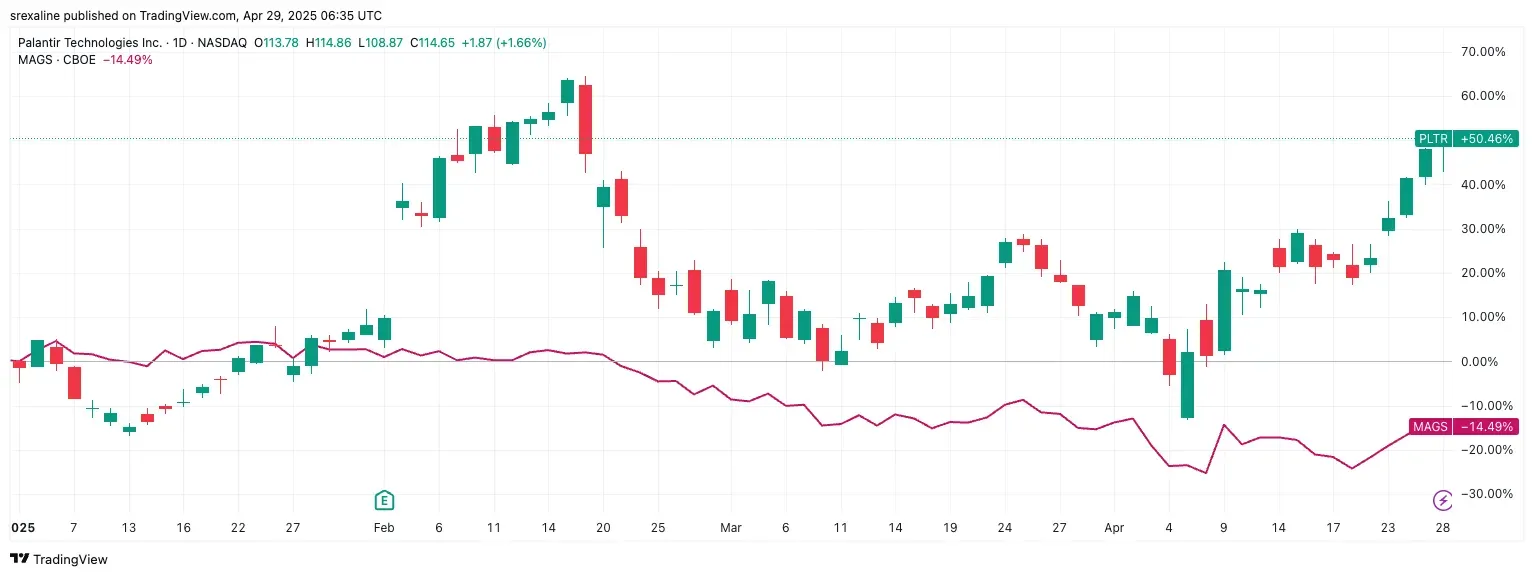Select the Palantir Technologies Inc. title

[x=90, y=43]
